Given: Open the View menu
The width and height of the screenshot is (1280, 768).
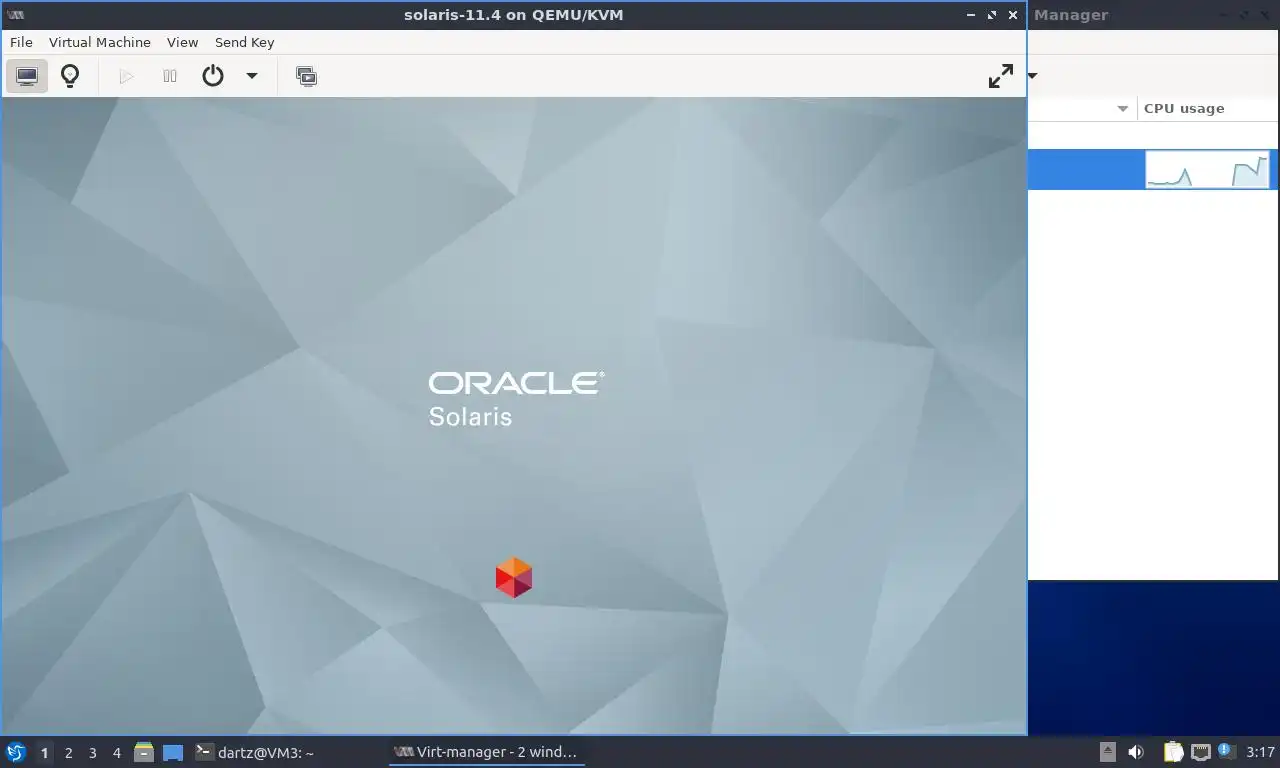Looking at the screenshot, I should click(182, 42).
